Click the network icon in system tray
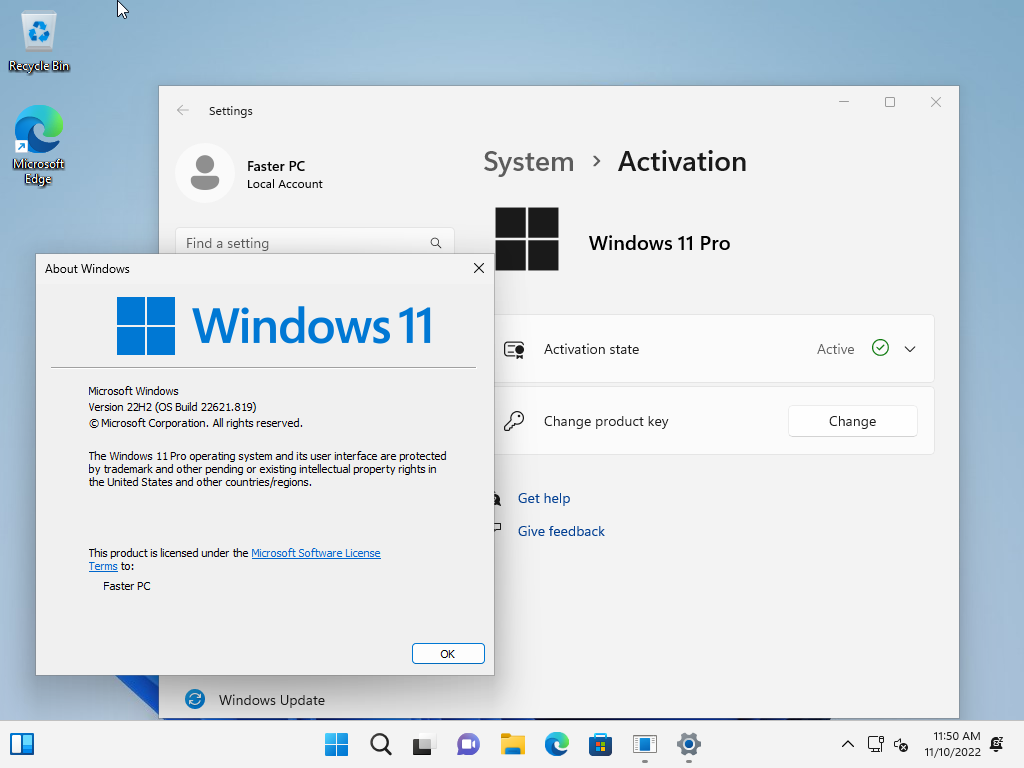Screen dimensions: 1024x768 click(875, 744)
